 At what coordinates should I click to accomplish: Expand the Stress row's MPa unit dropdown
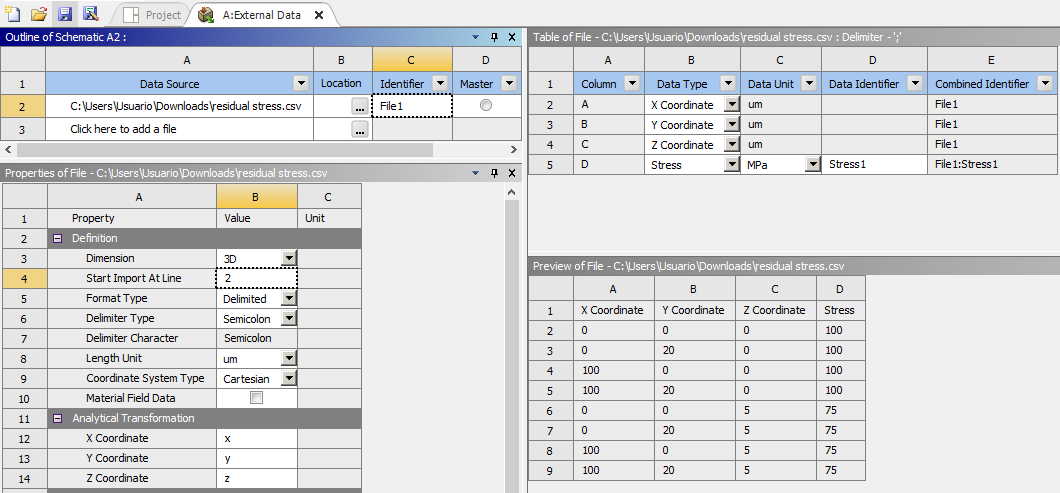(x=812, y=164)
